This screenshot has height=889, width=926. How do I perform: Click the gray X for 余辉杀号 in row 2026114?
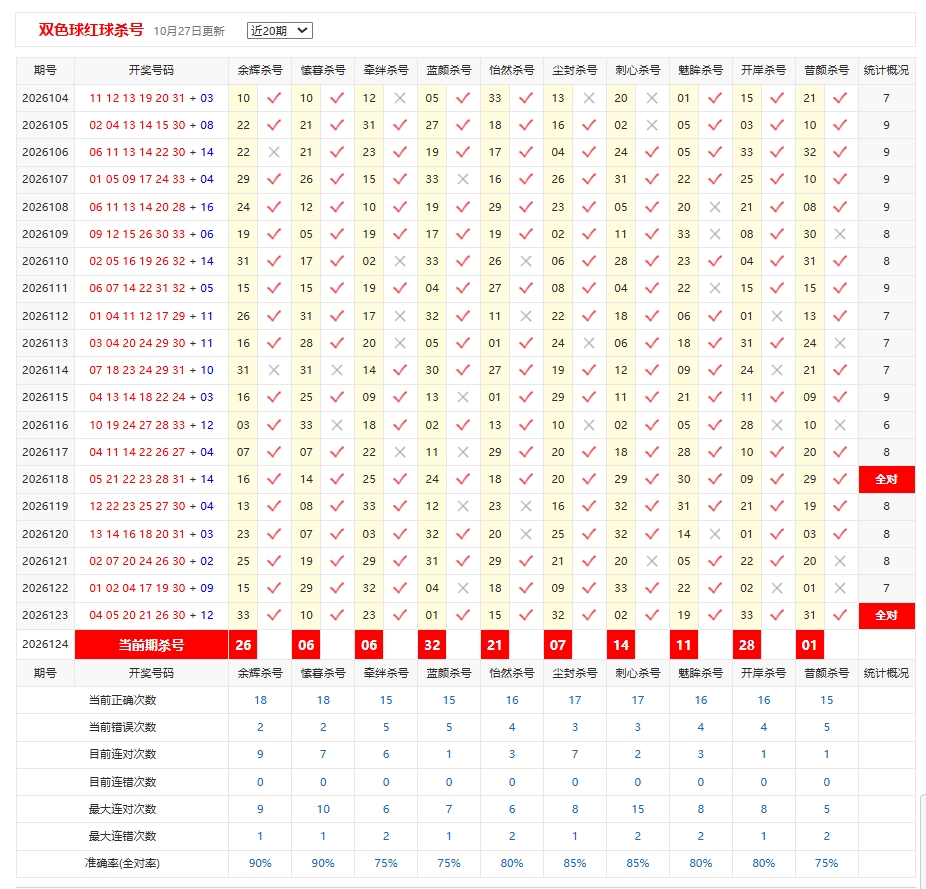274,370
